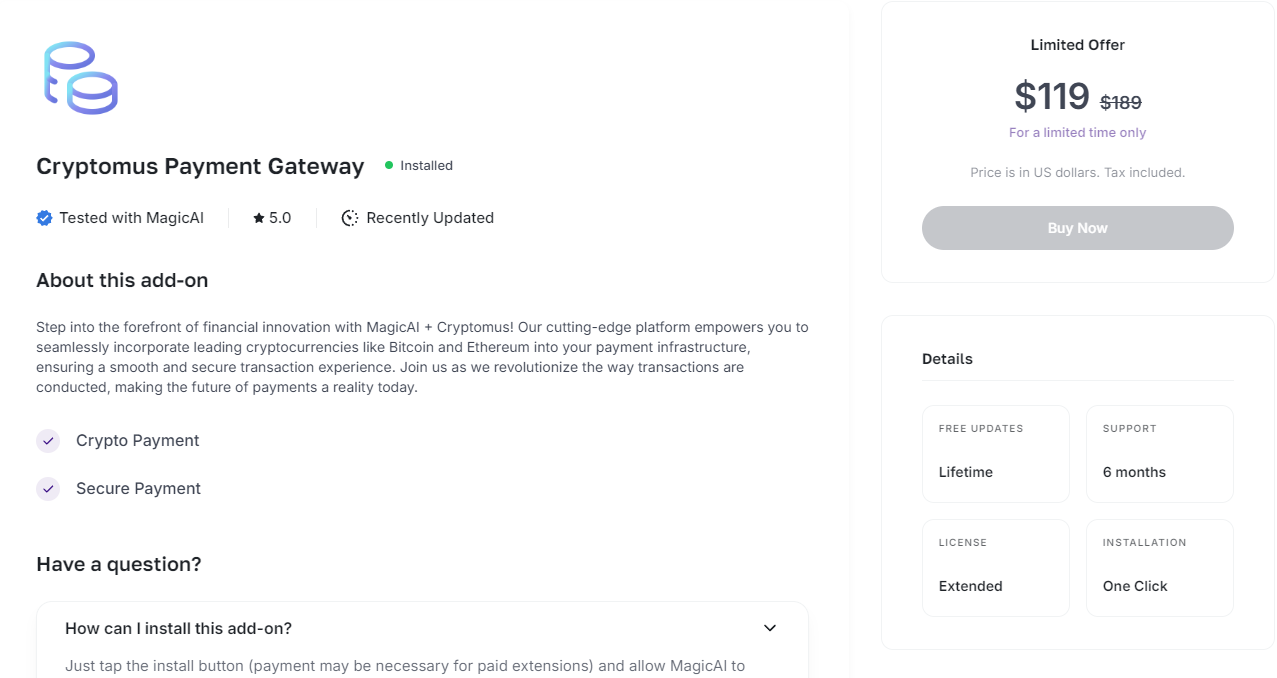The image size is (1277, 678).
Task: Collapse the install question chevron
Action: pos(770,628)
